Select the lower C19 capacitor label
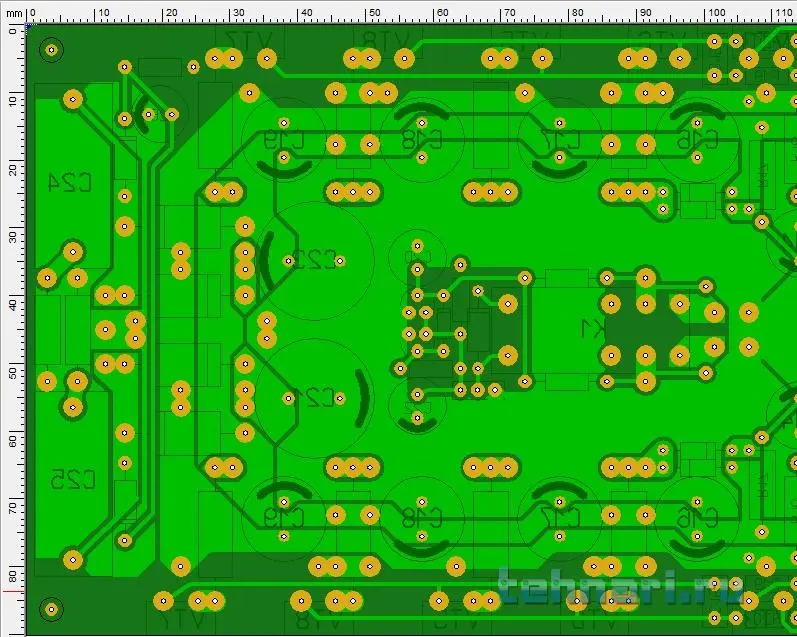The width and height of the screenshot is (797, 637). point(284,518)
